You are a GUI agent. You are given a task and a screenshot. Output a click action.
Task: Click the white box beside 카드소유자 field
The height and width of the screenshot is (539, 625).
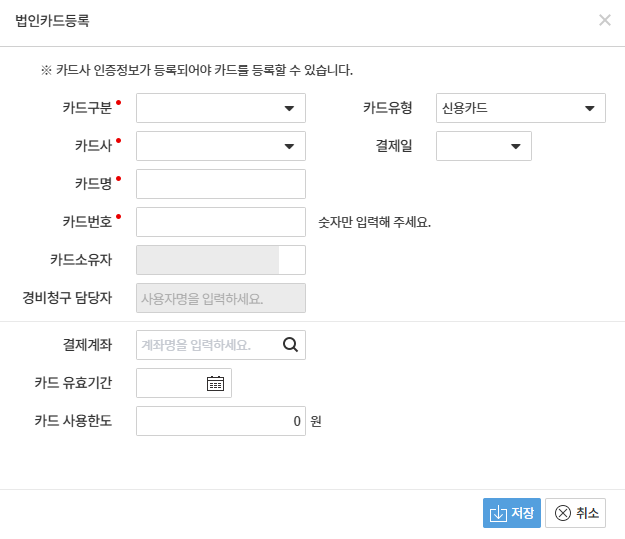pos(292,260)
